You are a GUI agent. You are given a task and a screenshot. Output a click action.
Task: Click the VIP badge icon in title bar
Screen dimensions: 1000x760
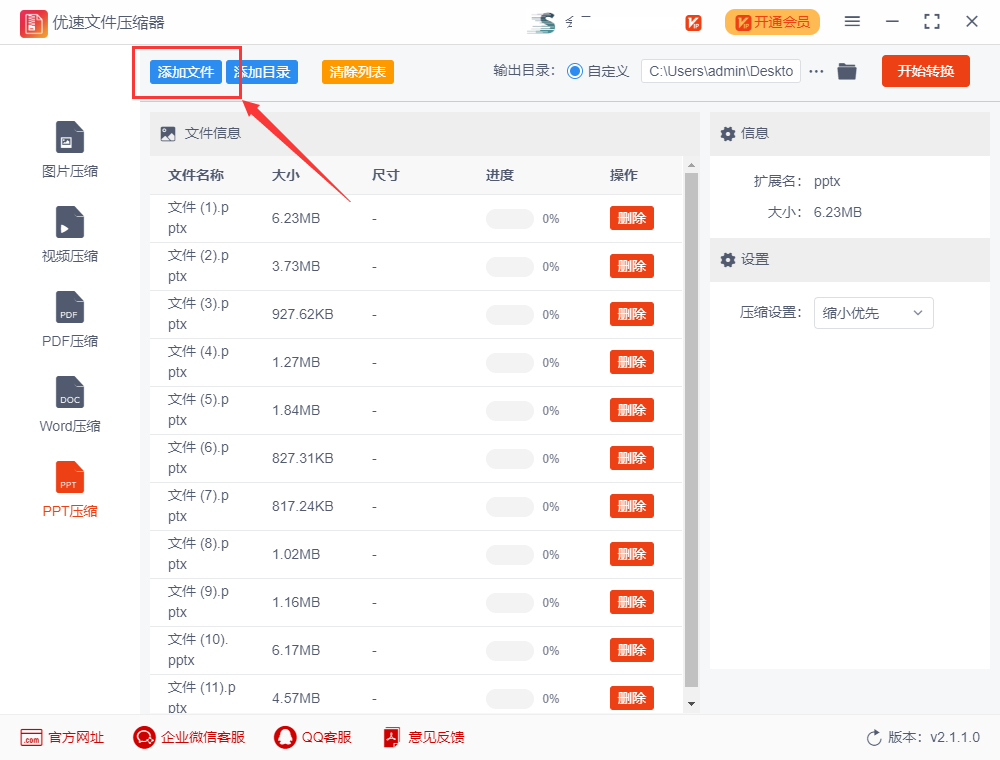(x=693, y=23)
